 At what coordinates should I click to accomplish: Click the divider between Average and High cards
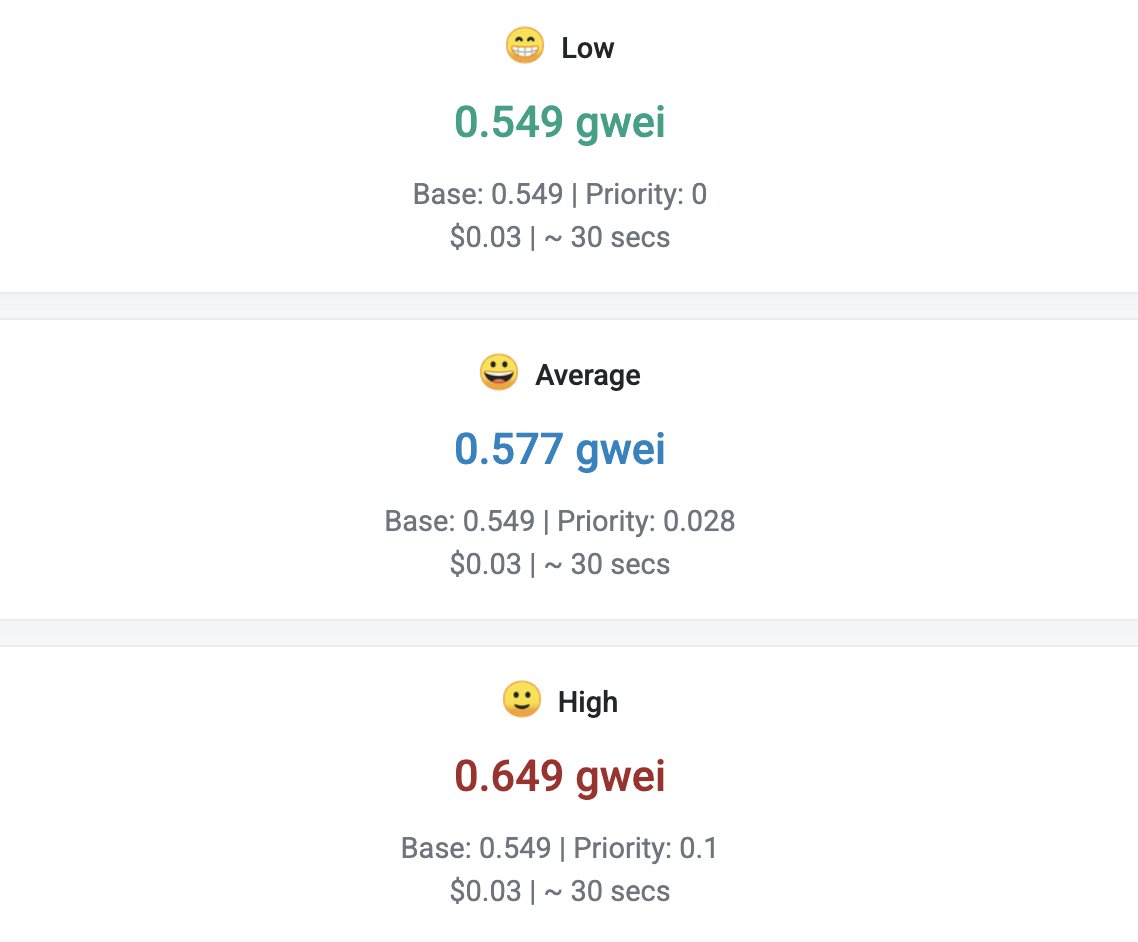569,633
